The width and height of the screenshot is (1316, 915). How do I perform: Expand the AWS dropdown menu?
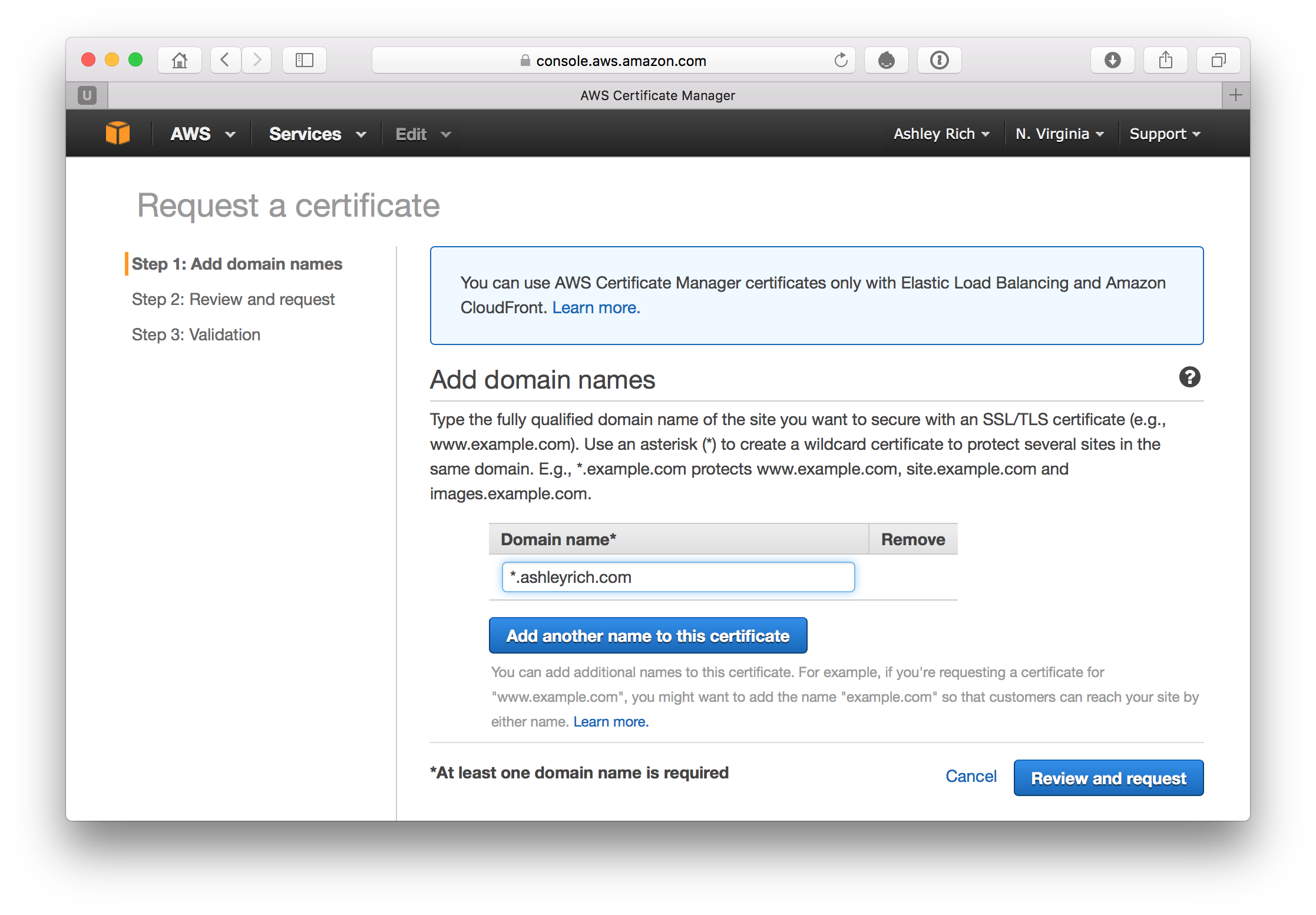tap(203, 134)
